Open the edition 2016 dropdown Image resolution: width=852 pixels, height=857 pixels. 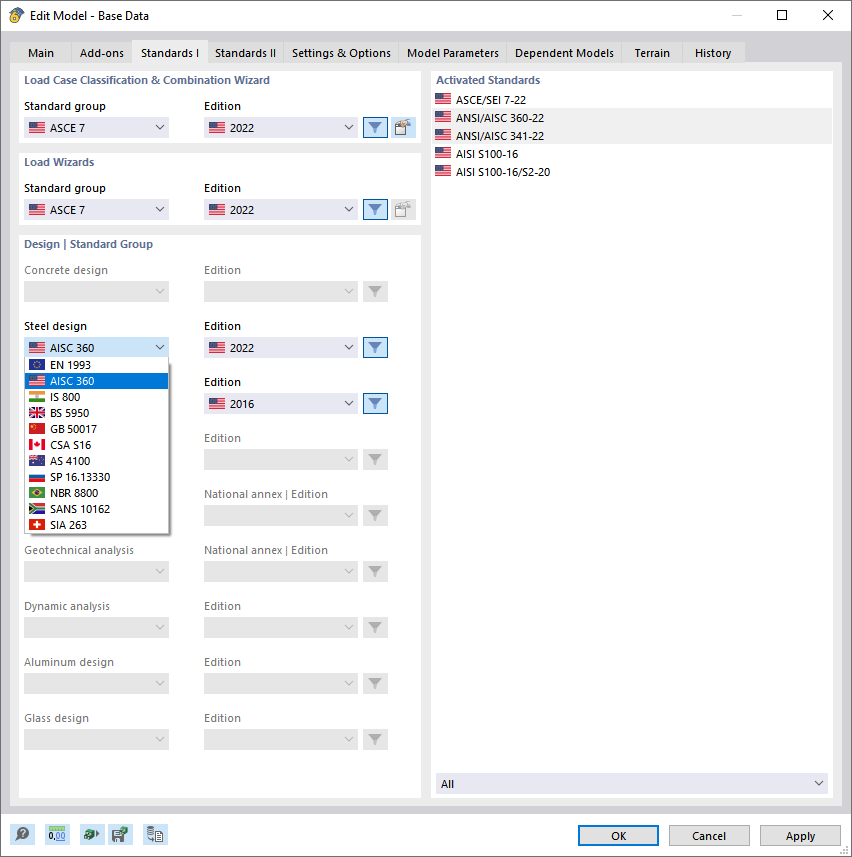pyautogui.click(x=281, y=404)
